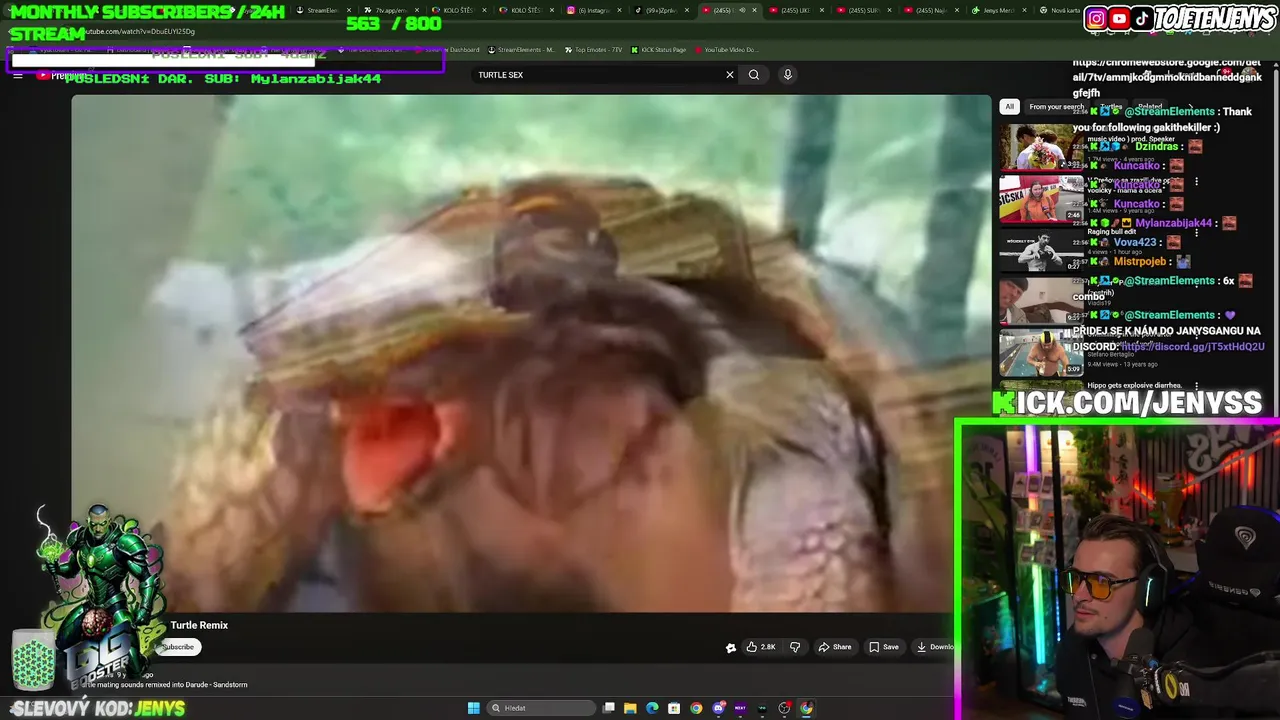Screen dimensions: 1280x720
Task: Mute the playing YouTube tab audio
Action: 741,10
